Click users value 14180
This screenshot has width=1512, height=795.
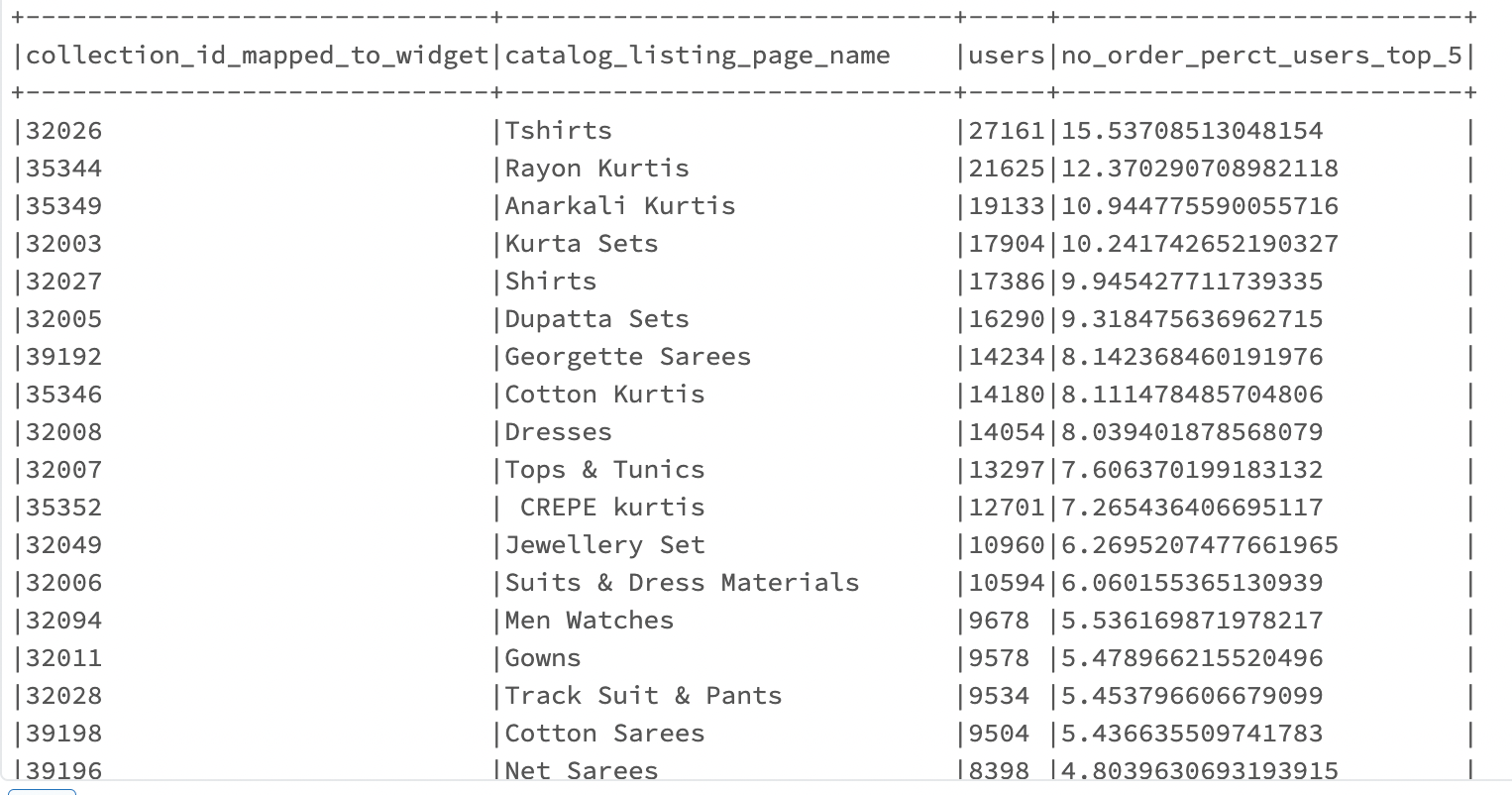tap(1006, 395)
